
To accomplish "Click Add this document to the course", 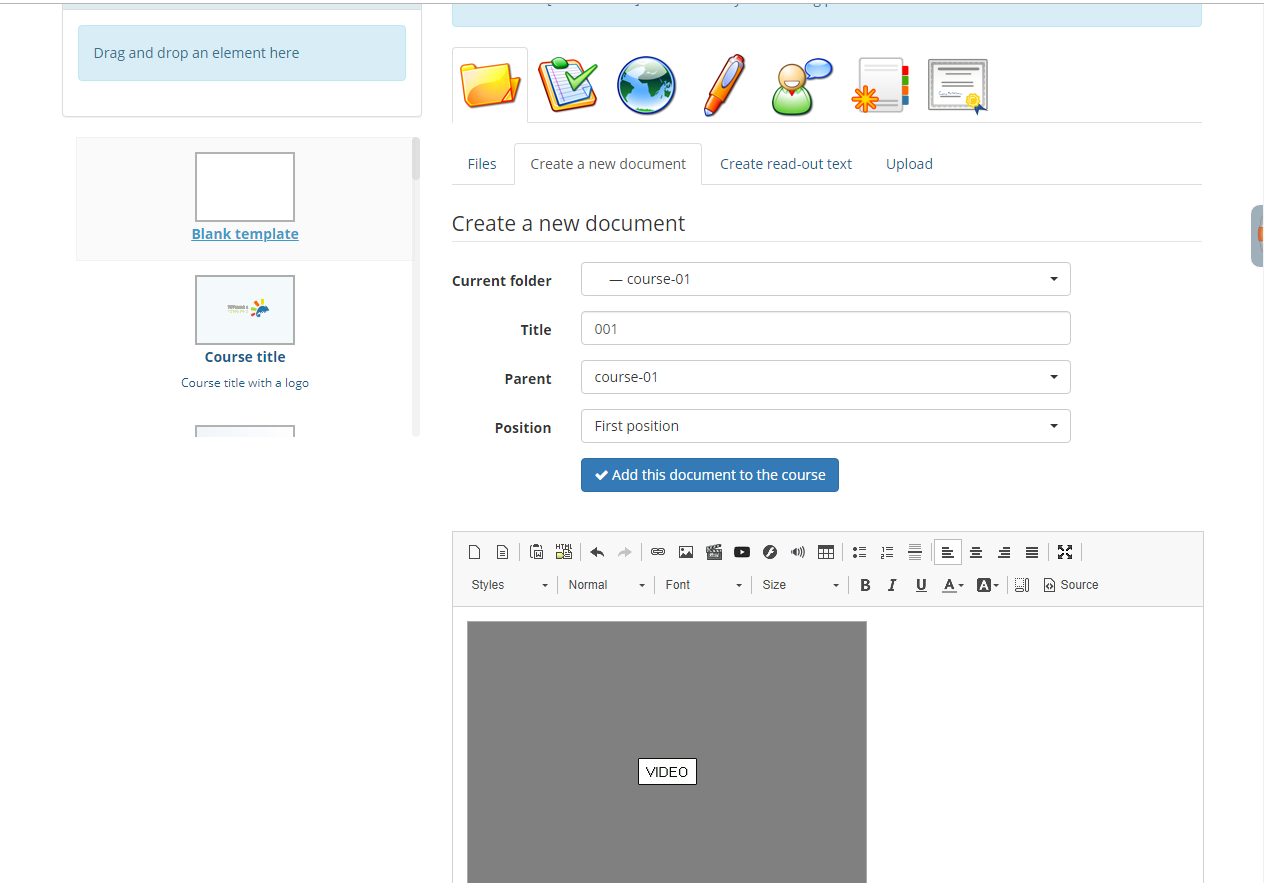I will coord(709,475).
